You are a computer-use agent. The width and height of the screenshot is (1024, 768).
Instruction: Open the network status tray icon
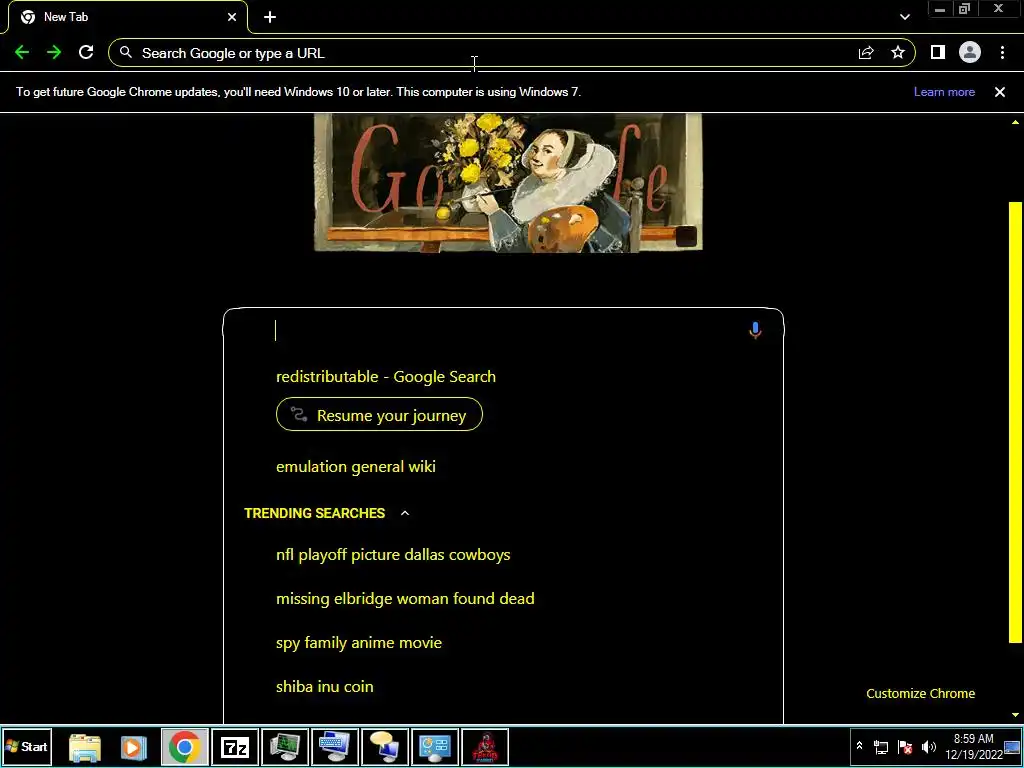[881, 747]
